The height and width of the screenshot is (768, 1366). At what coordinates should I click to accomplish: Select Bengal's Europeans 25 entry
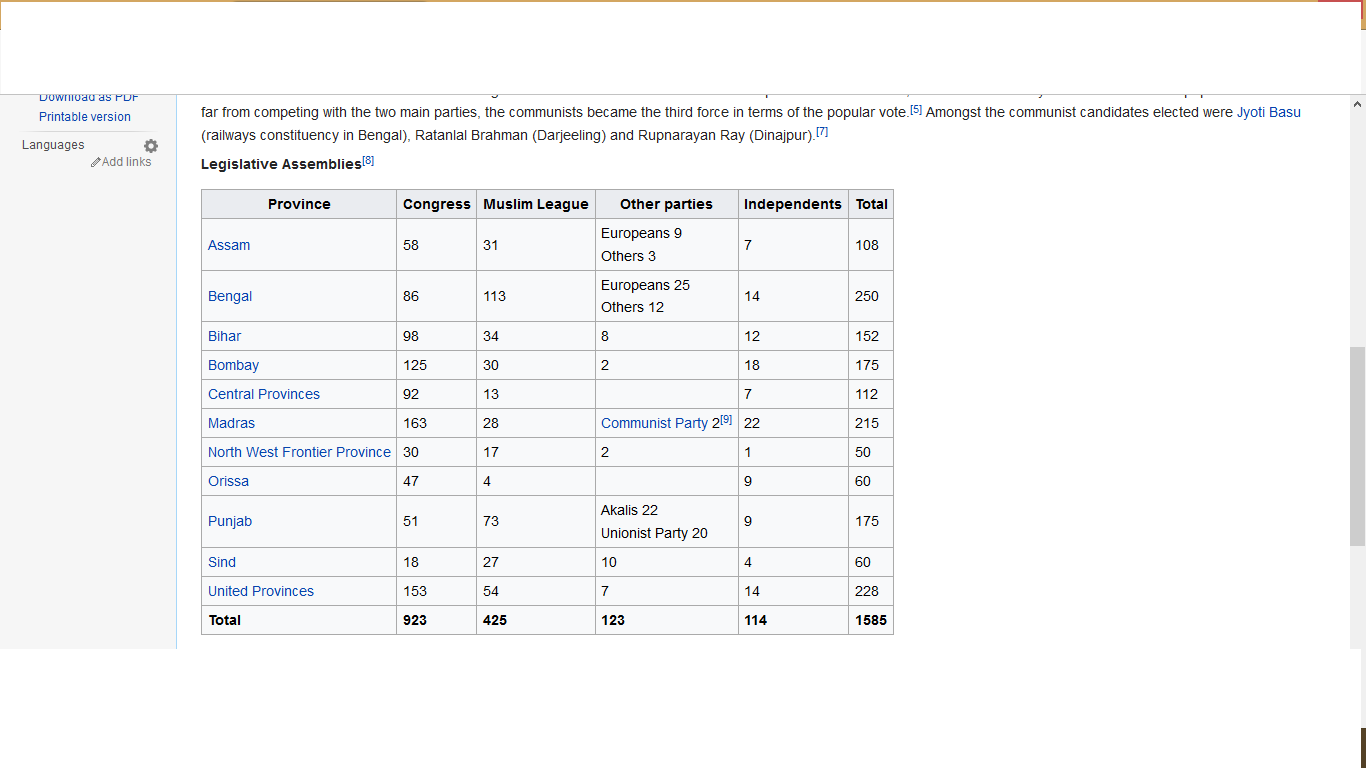click(645, 285)
